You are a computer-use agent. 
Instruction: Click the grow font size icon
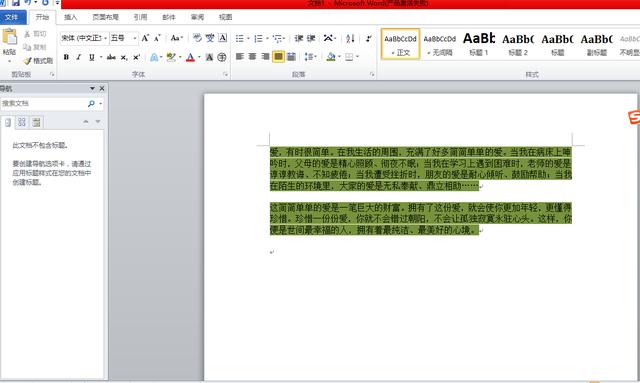pyautogui.click(x=145, y=38)
